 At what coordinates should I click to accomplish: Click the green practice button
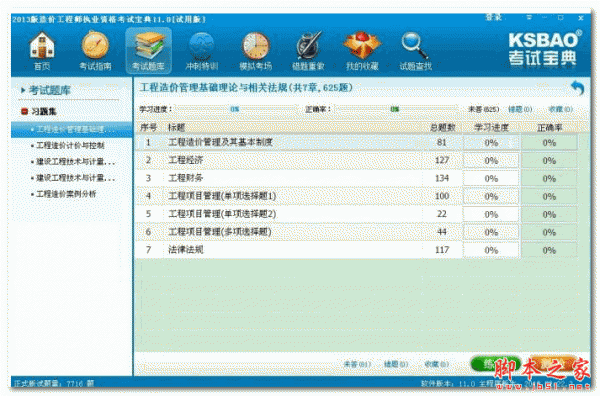pos(495,364)
